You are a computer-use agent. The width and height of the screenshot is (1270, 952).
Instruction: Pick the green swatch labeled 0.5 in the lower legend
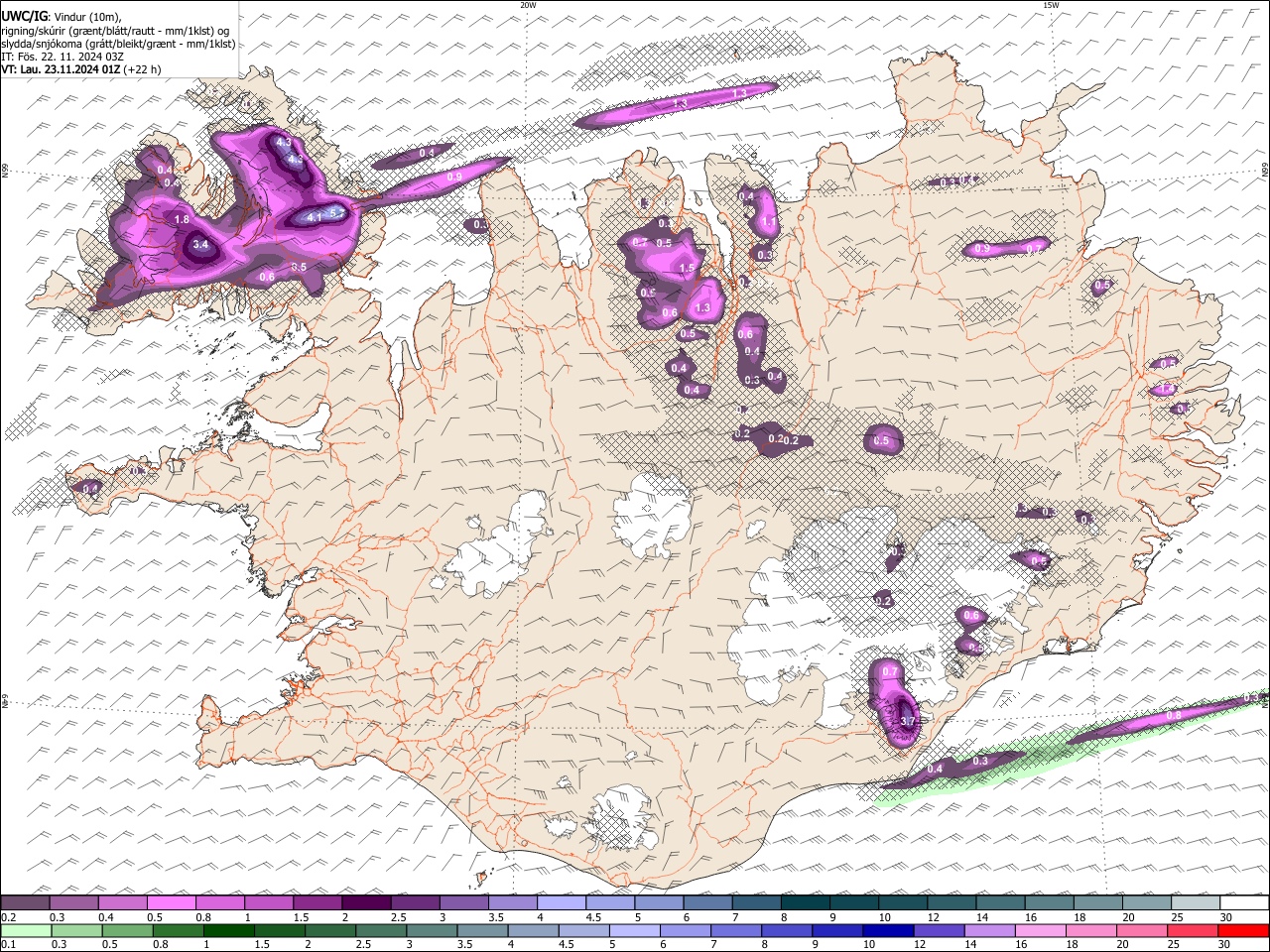(127, 930)
